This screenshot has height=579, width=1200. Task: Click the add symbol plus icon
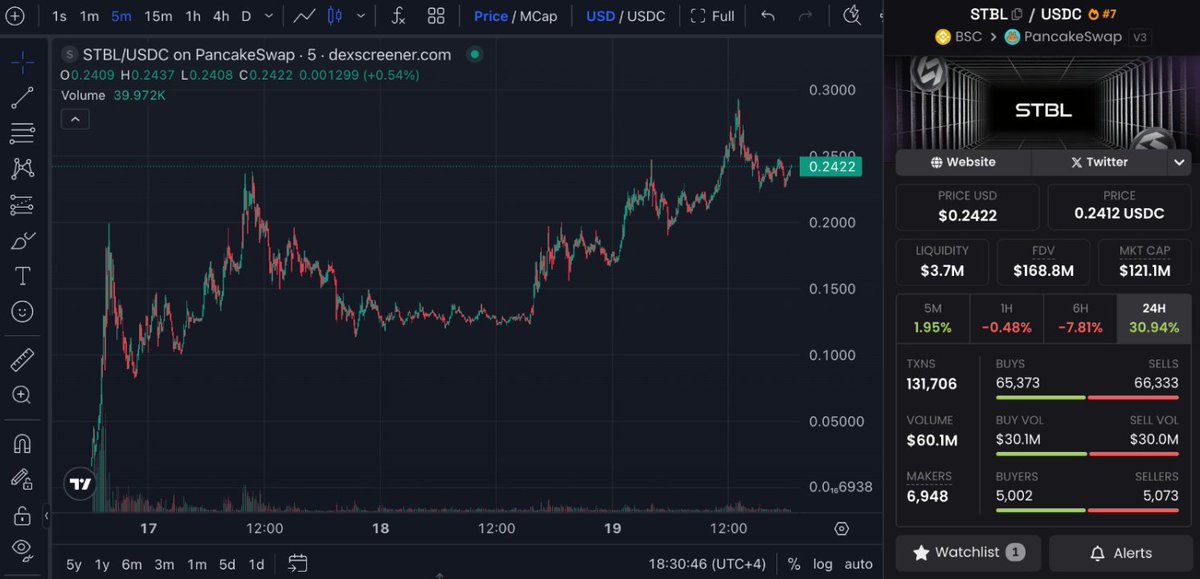pyautogui.click(x=15, y=16)
